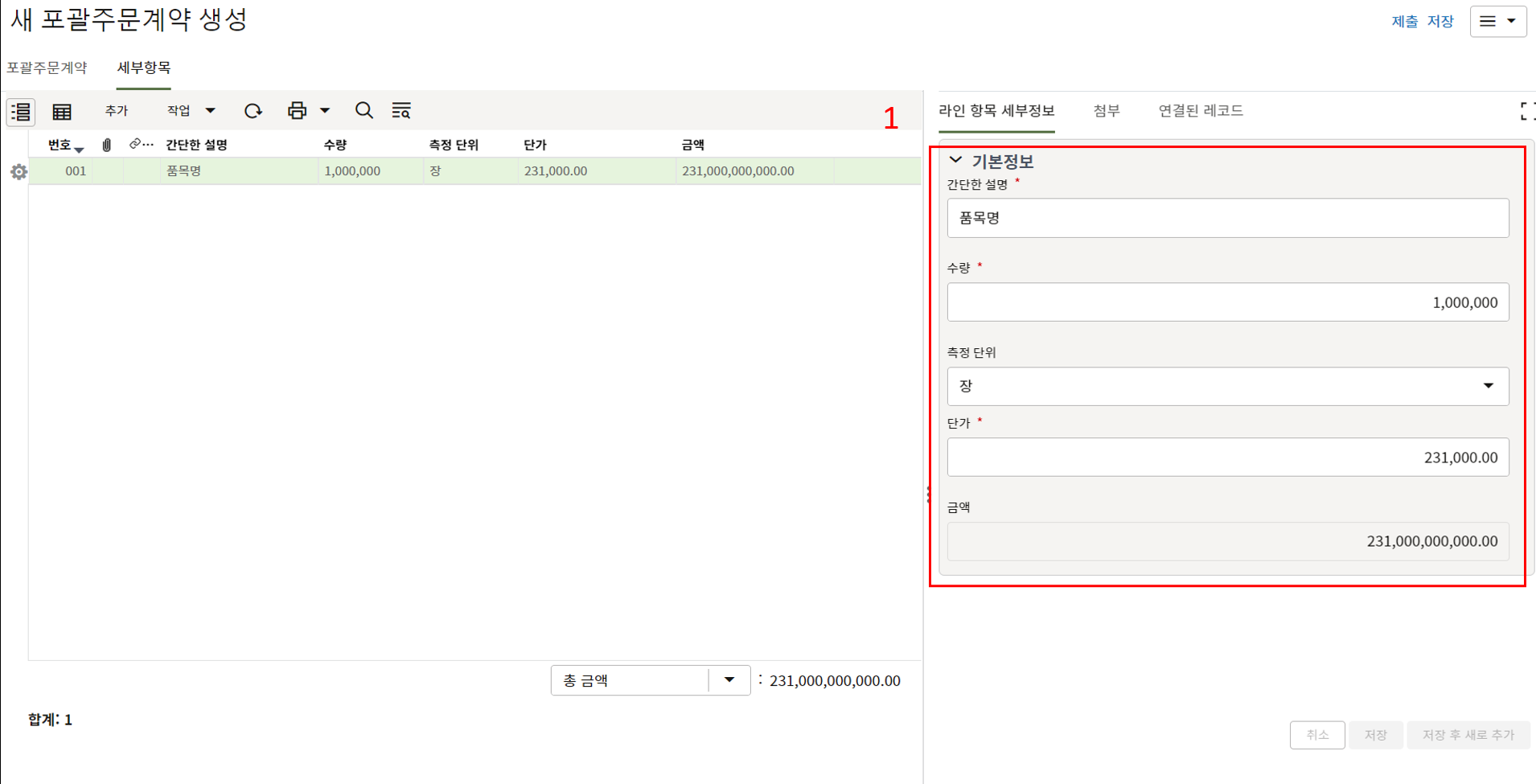Click the refresh icon in toolbar

tap(253, 111)
